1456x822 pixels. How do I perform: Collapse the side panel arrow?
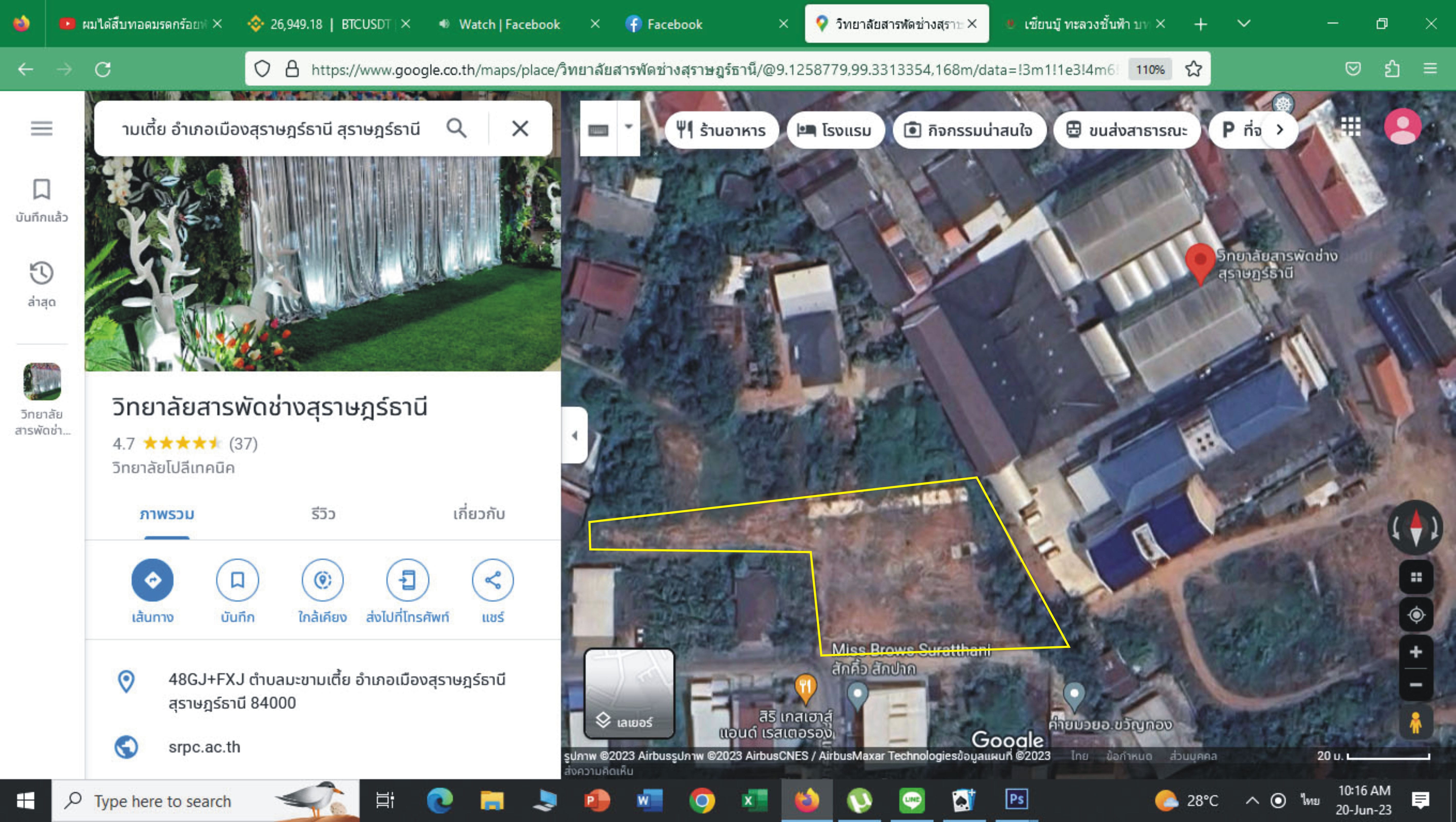click(x=575, y=435)
